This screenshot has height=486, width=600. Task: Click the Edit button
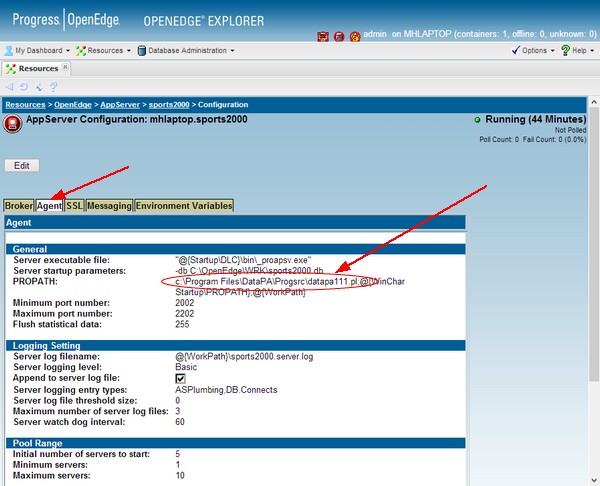click(x=22, y=166)
